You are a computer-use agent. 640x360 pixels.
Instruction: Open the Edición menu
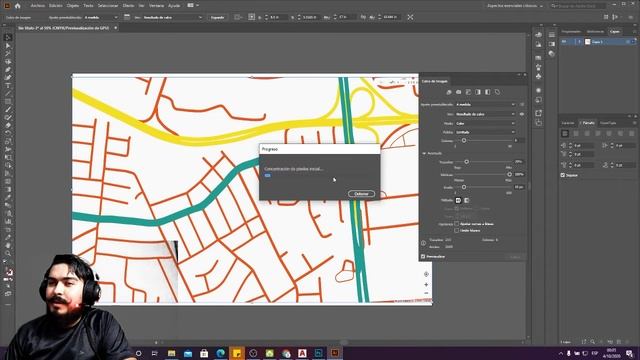pyautogui.click(x=56, y=6)
